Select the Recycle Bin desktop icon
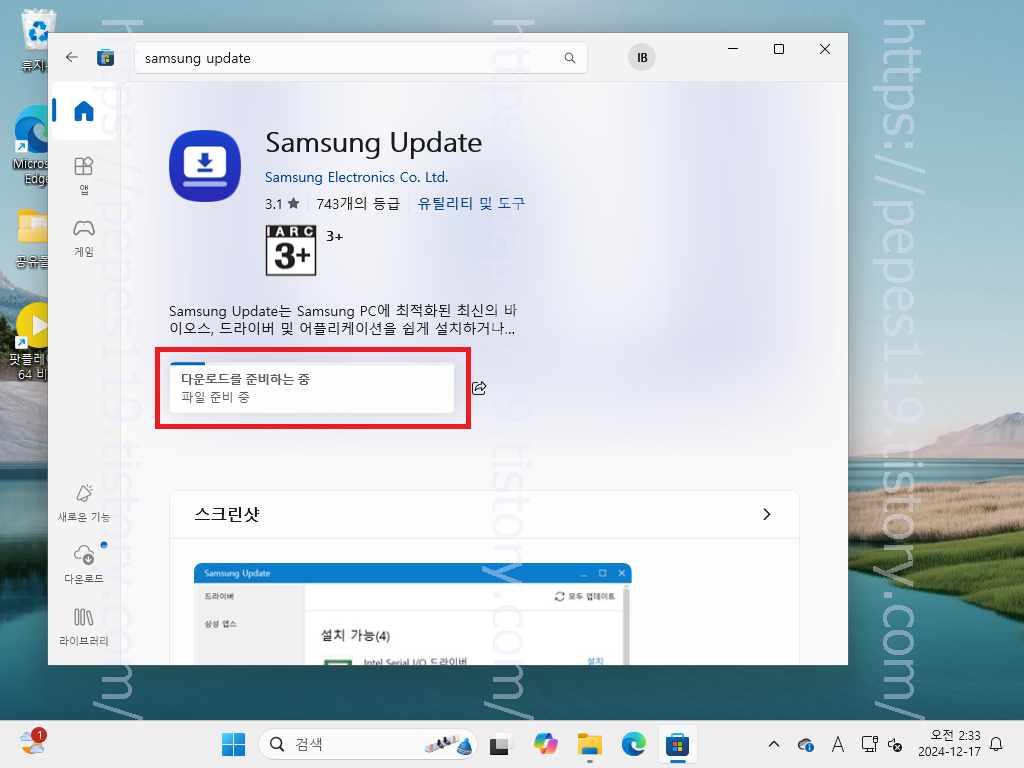The width and height of the screenshot is (1024, 768). coord(35,40)
